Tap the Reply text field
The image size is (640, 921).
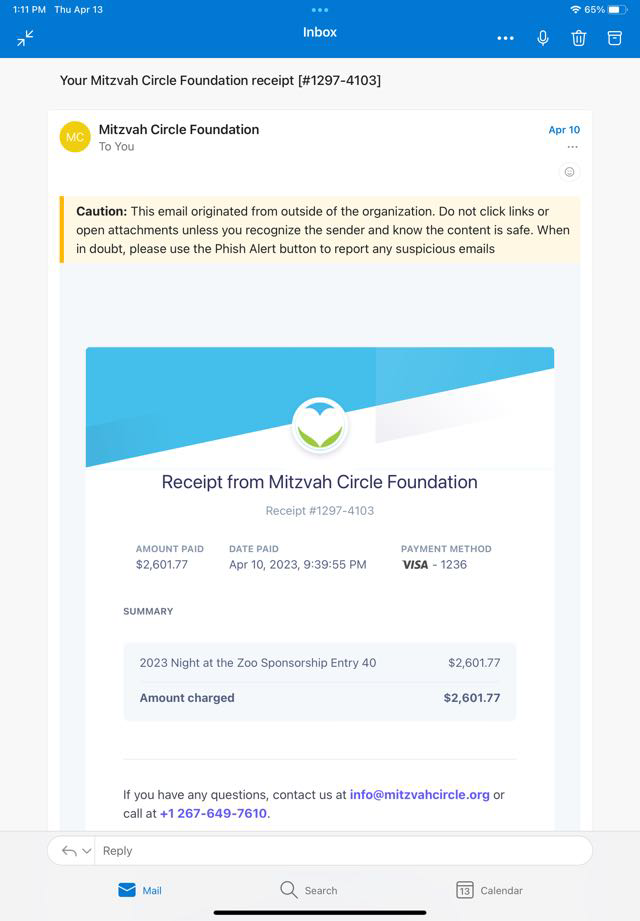point(340,851)
